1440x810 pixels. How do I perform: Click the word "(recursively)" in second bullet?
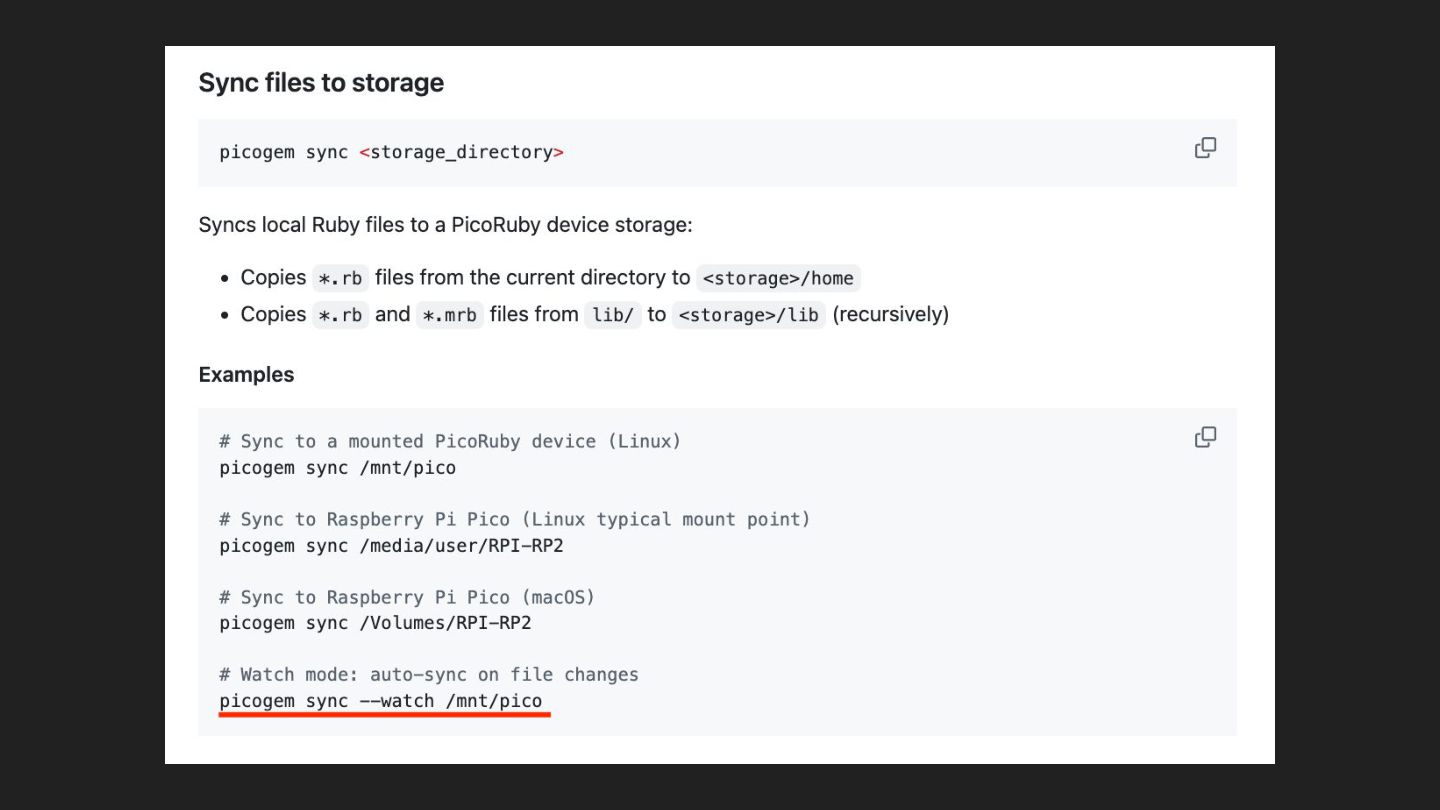(890, 314)
